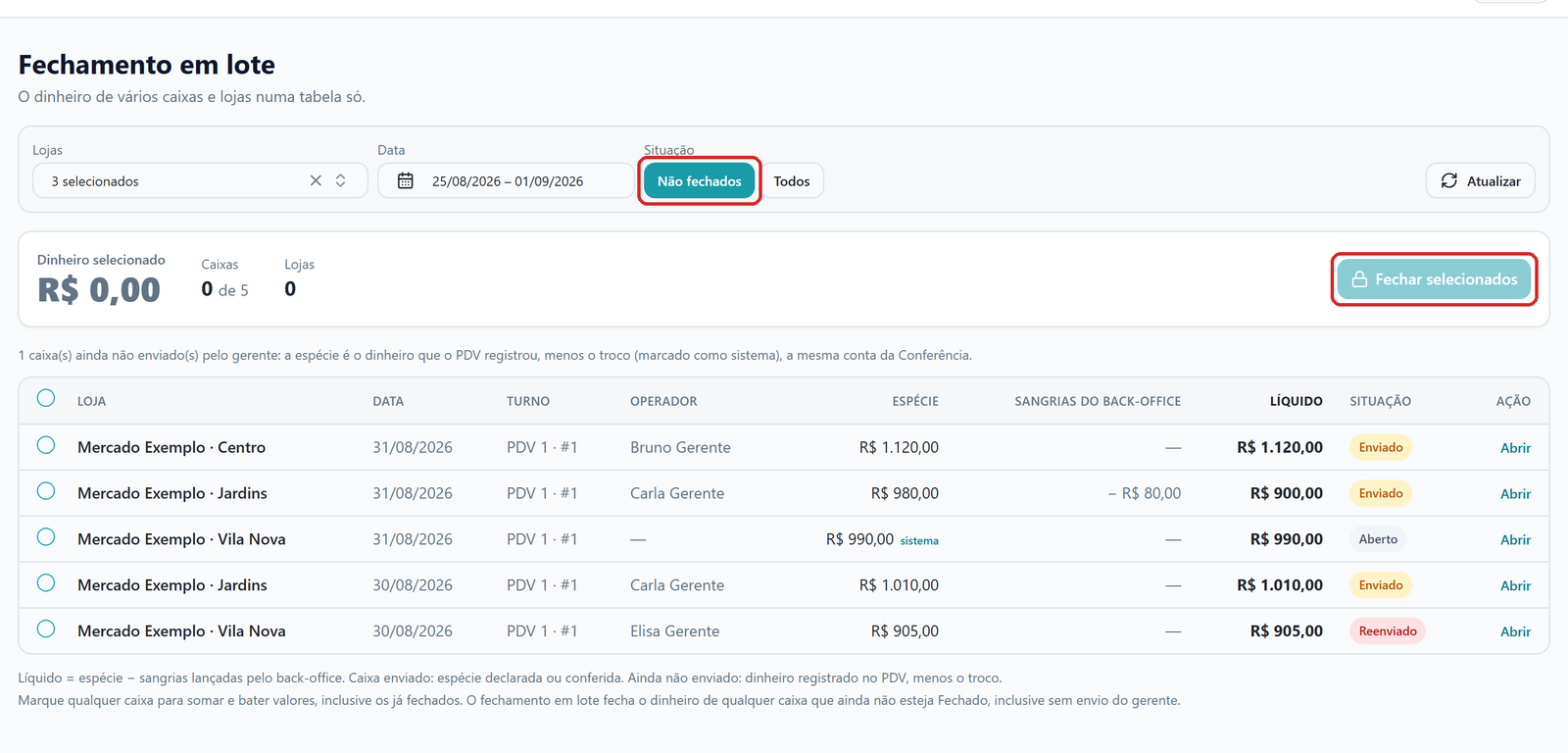The height and width of the screenshot is (753, 1568).
Task: Click the DATA column header
Action: coord(388,401)
